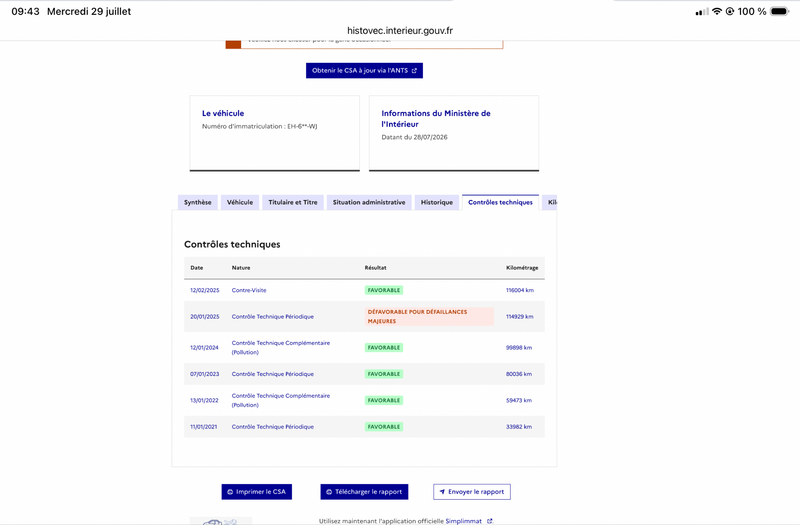The height and width of the screenshot is (525, 800).
Task: Click Télécharger le rapport button
Action: (x=364, y=492)
